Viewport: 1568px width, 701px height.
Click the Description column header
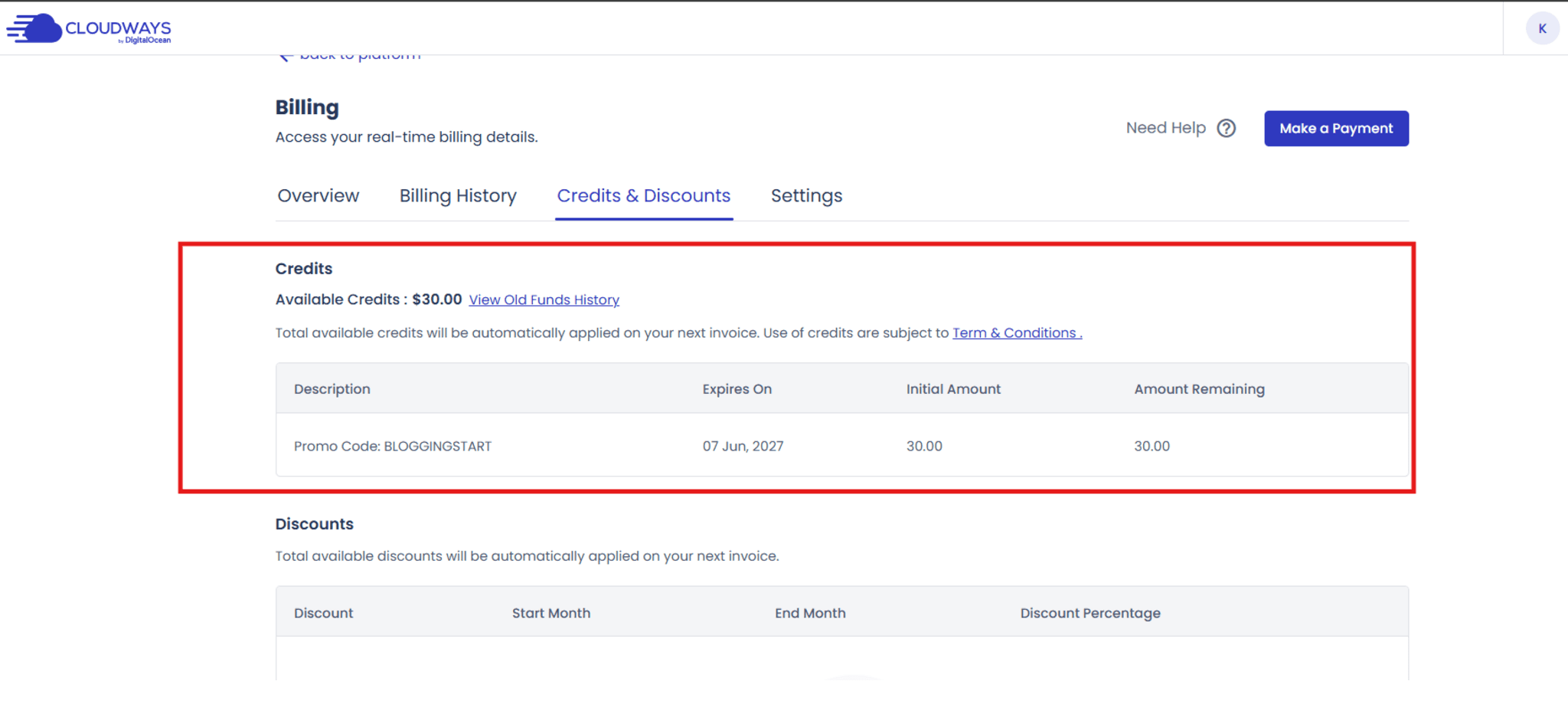tap(332, 389)
